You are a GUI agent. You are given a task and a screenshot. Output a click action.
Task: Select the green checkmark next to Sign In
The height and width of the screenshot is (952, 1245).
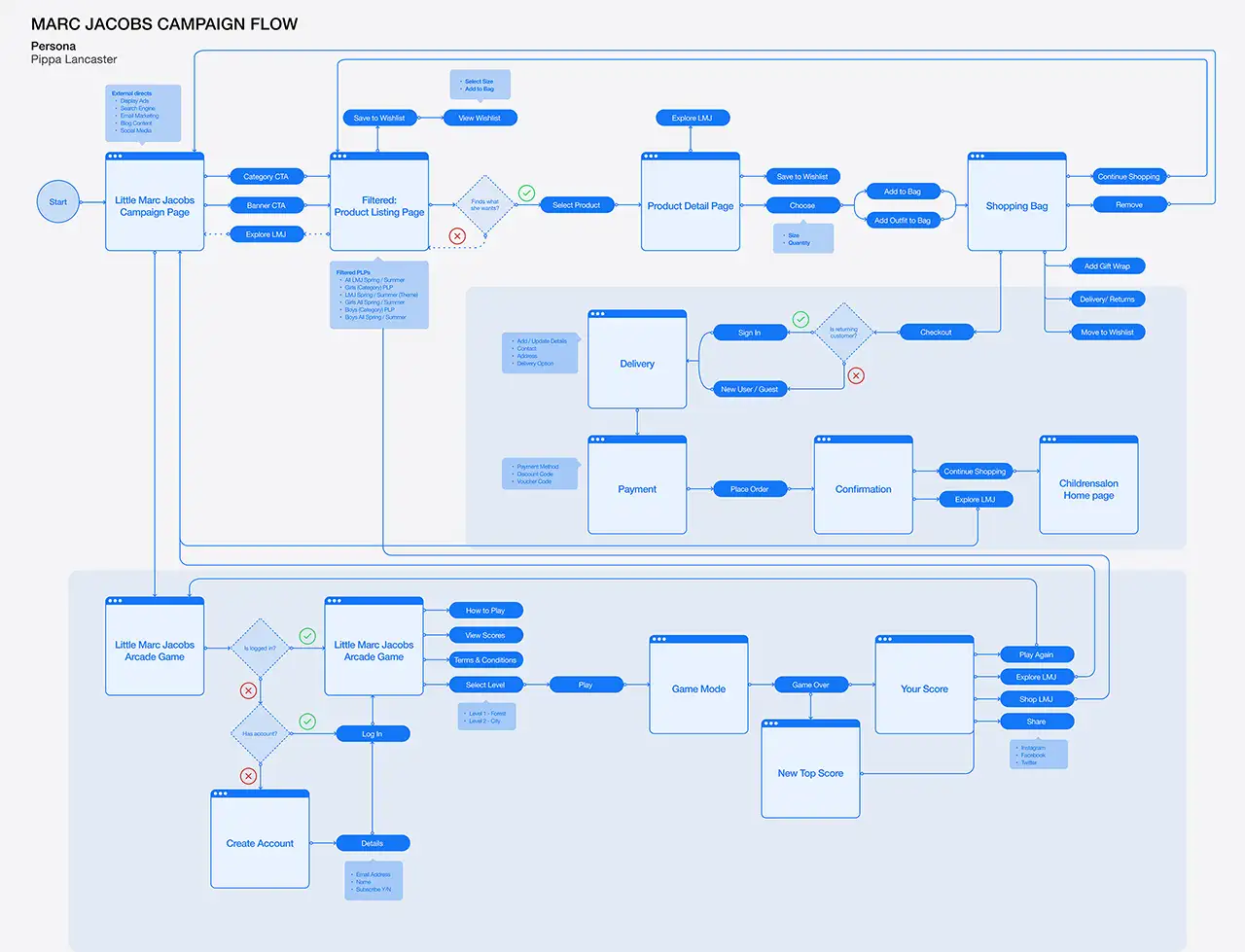(800, 320)
